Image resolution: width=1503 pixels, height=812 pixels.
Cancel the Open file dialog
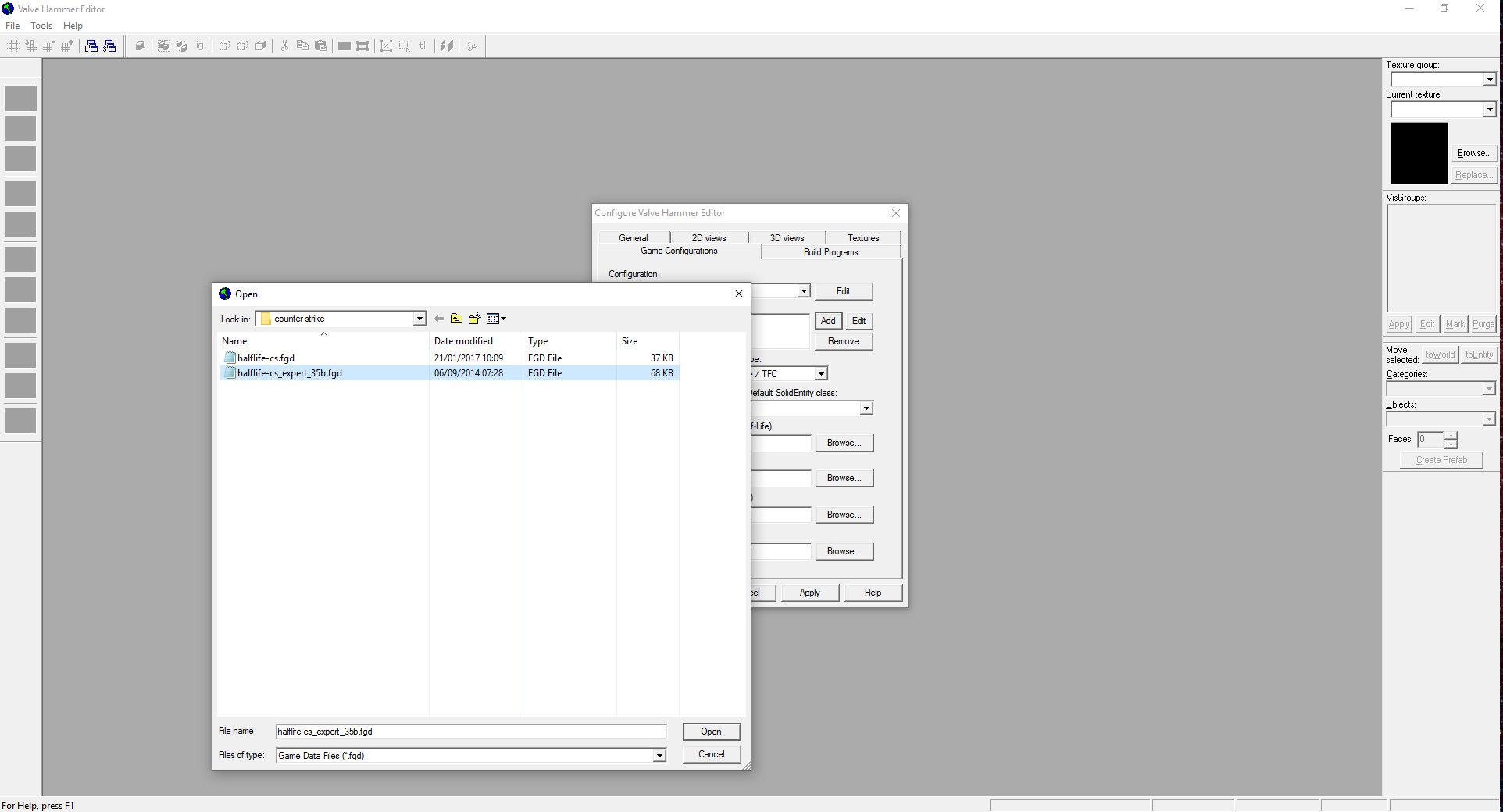[711, 754]
